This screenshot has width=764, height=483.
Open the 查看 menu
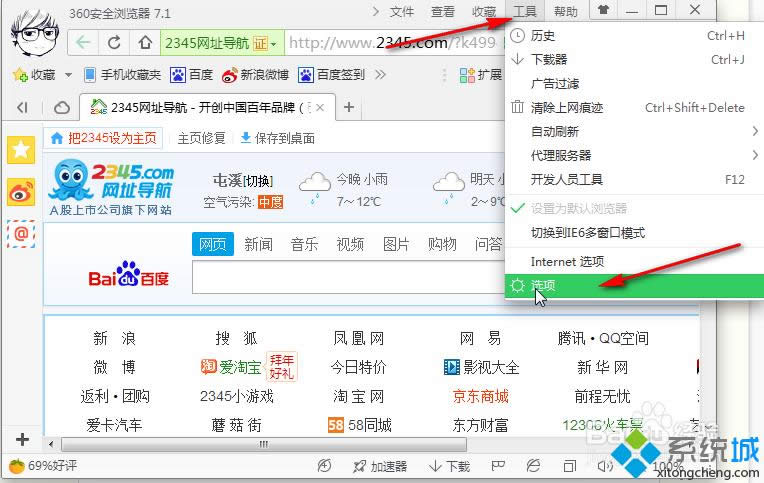click(x=442, y=11)
